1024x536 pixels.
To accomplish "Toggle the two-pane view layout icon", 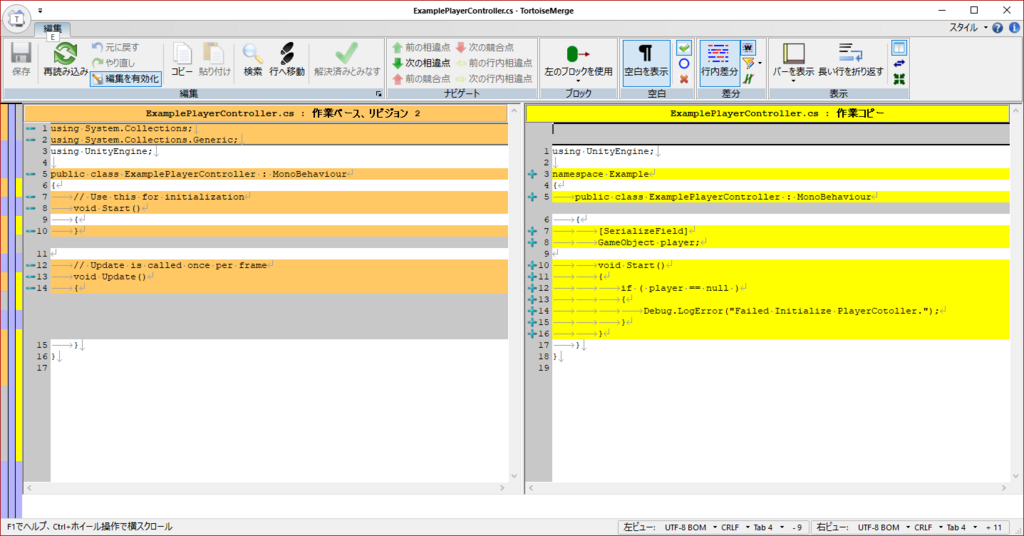I will coord(899,48).
